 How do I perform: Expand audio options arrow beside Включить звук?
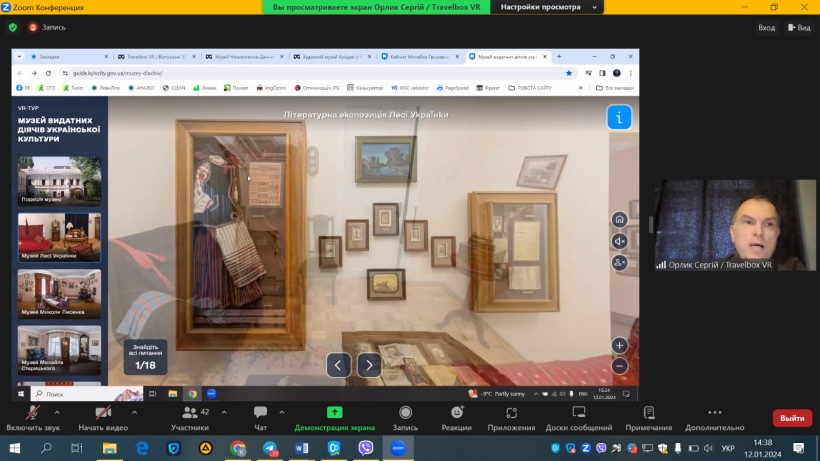click(x=57, y=412)
